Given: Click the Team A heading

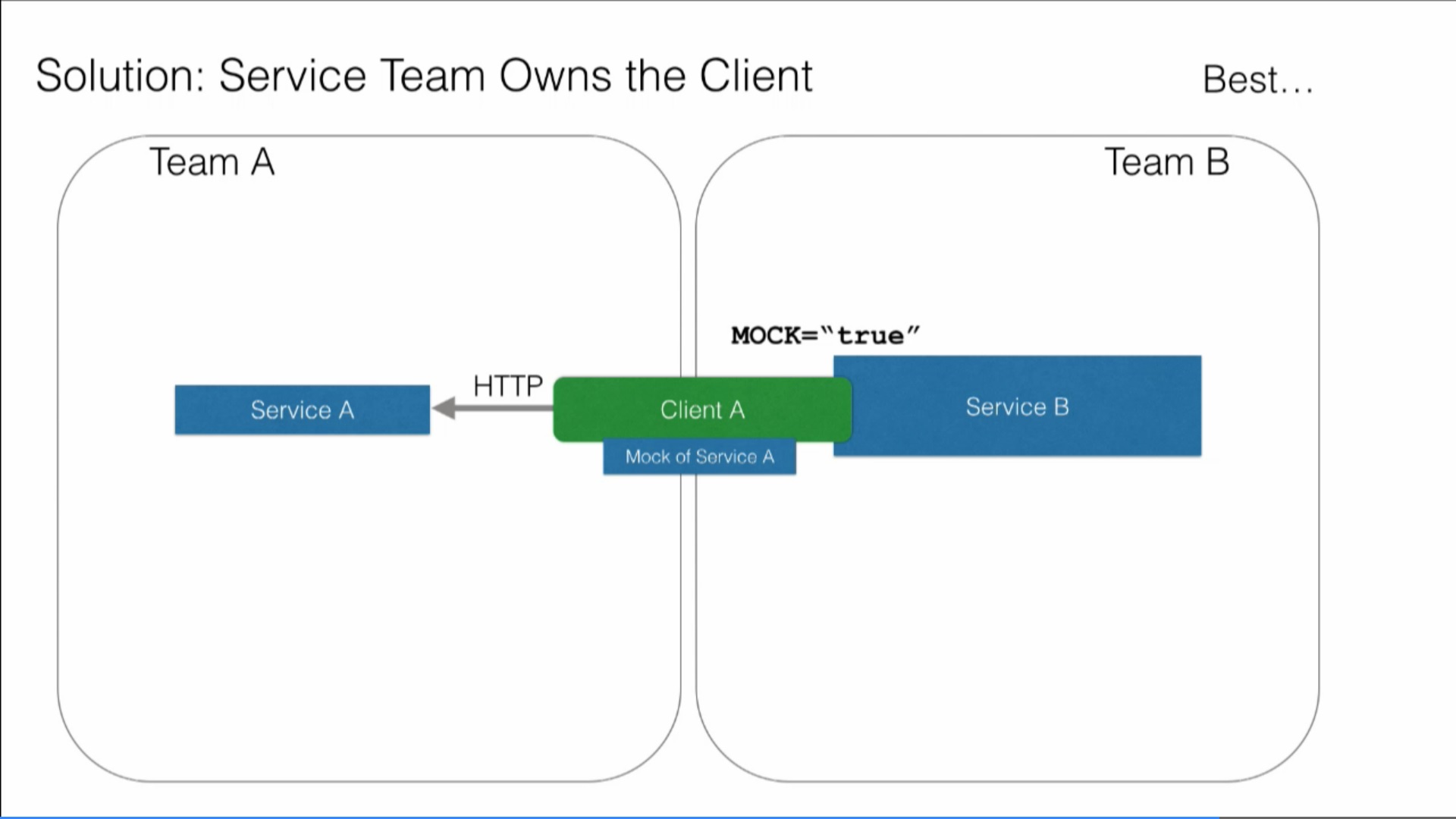Looking at the screenshot, I should coord(212,162).
